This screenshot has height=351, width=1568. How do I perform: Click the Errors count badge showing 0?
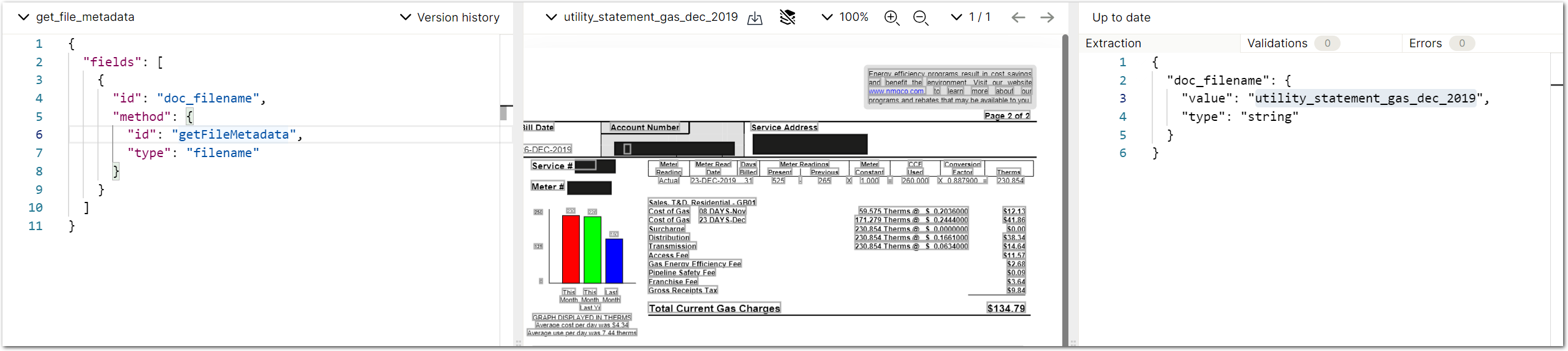pyautogui.click(x=1462, y=43)
